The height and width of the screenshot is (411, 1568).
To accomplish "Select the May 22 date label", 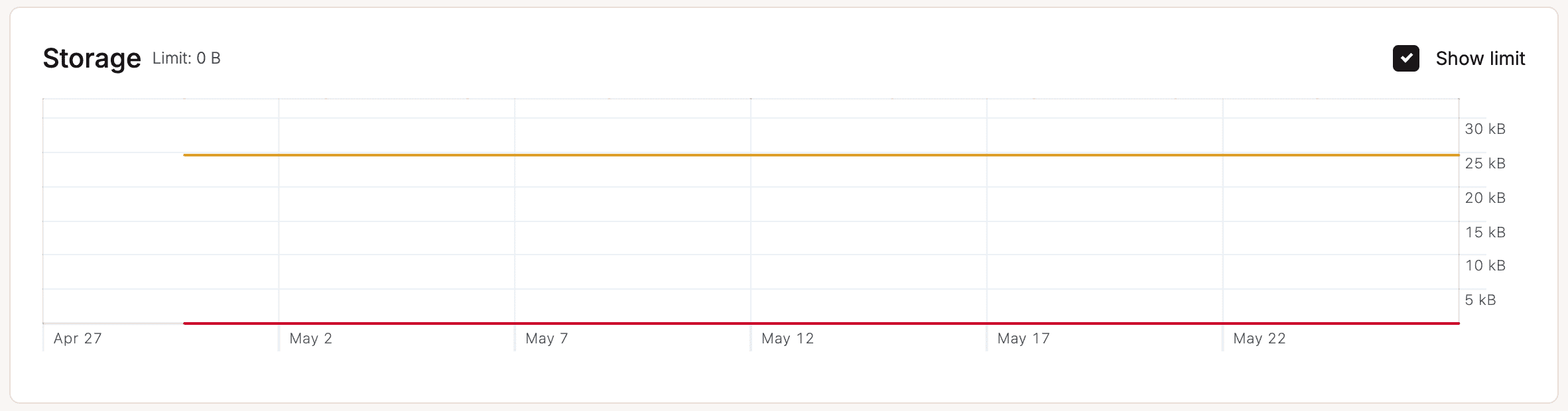I will [x=1259, y=339].
